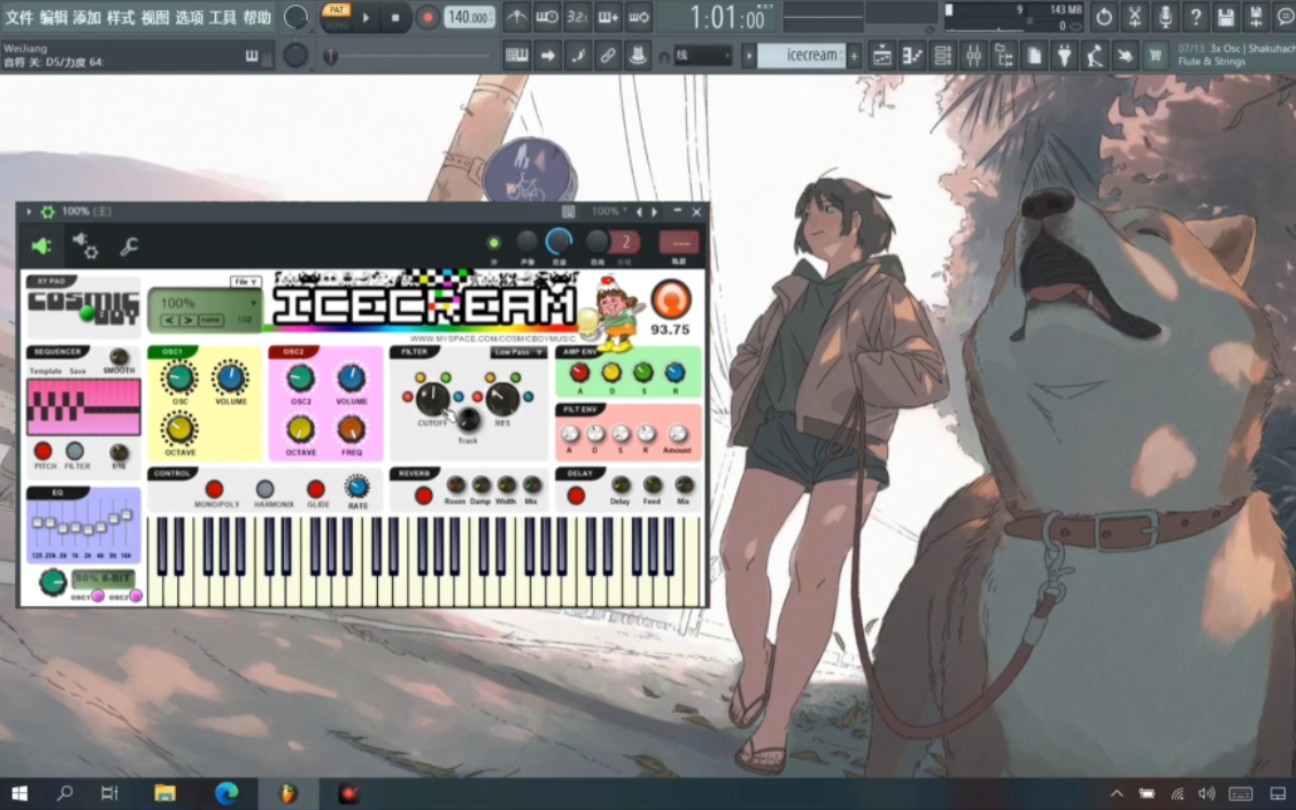Viewport: 1296px width, 810px height.
Task: Open the 添加 menu
Action: 87,17
